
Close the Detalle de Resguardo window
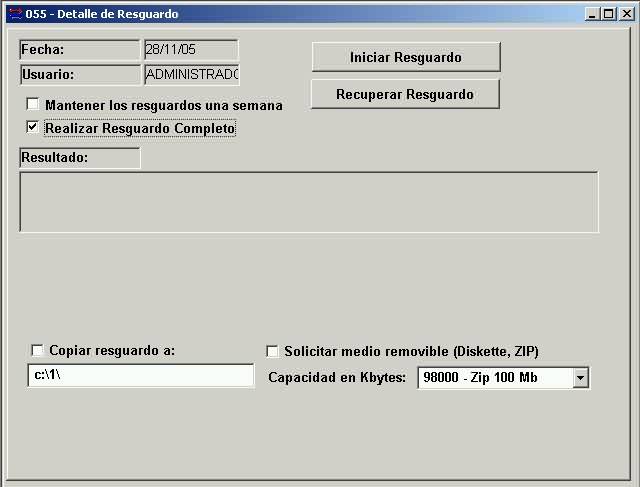(x=624, y=14)
